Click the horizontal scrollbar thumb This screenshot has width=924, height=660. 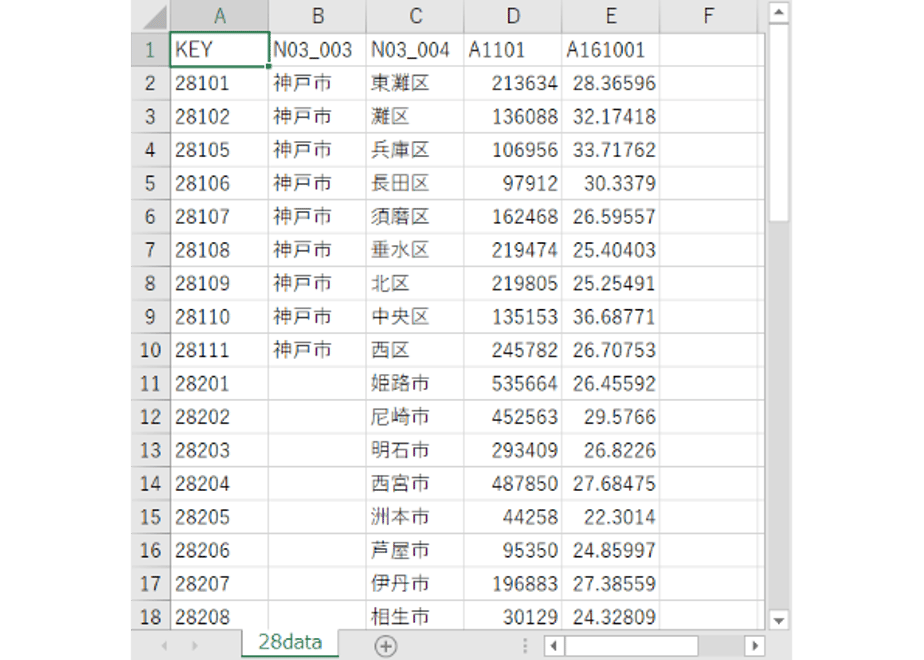click(x=632, y=645)
